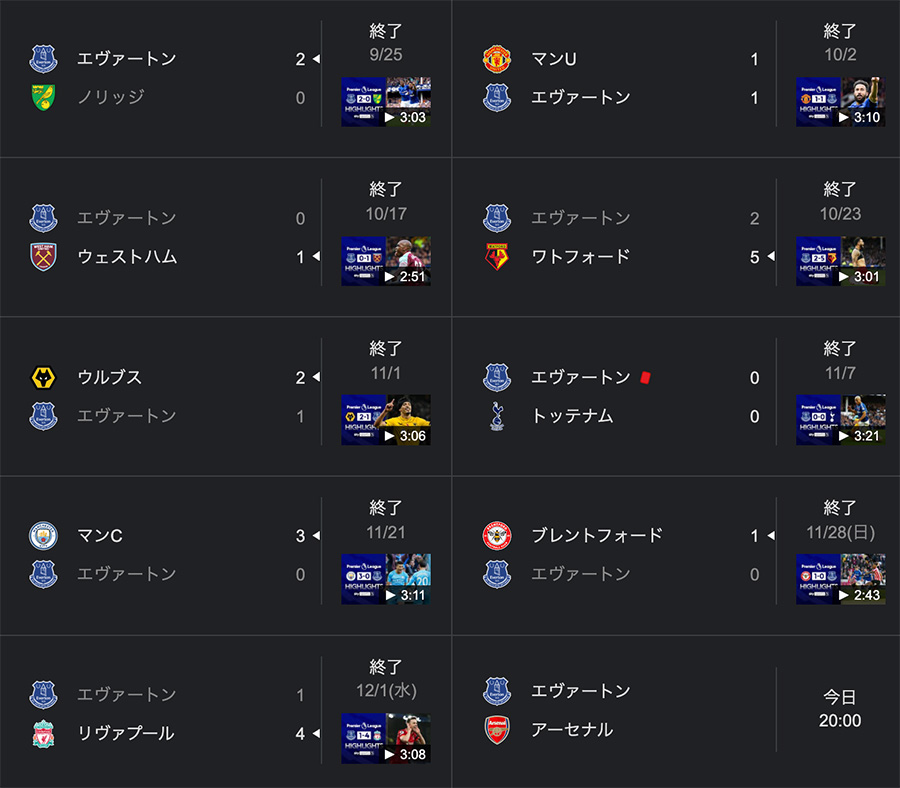Click the Tottenham crest icon

tap(497, 416)
